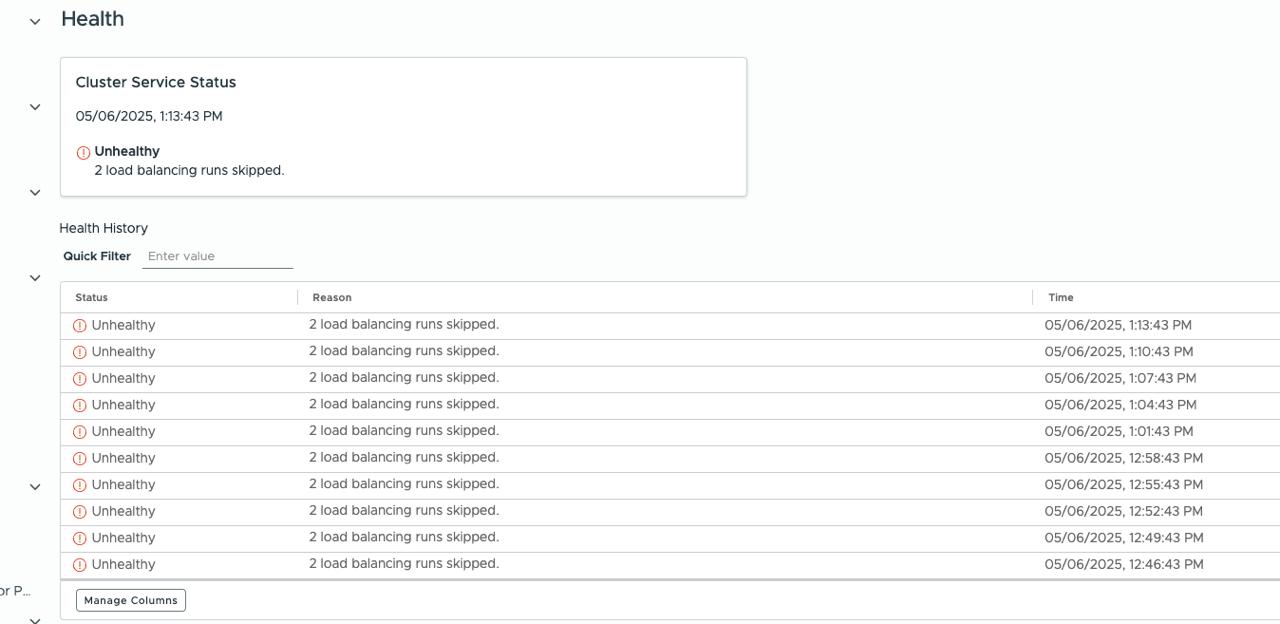The width and height of the screenshot is (1280, 624).
Task: Select time cell '05/06/2025, 12:55:43 PM'
Action: (x=1124, y=484)
